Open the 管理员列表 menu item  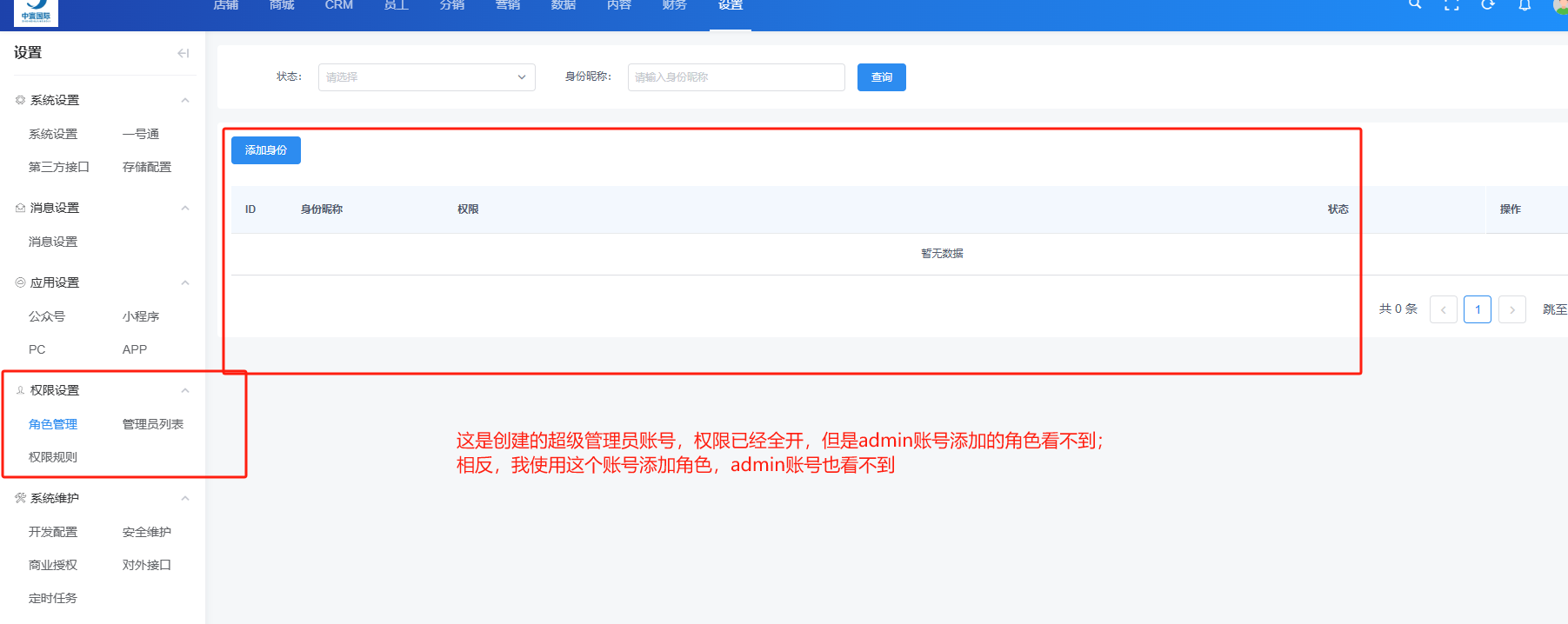[153, 424]
